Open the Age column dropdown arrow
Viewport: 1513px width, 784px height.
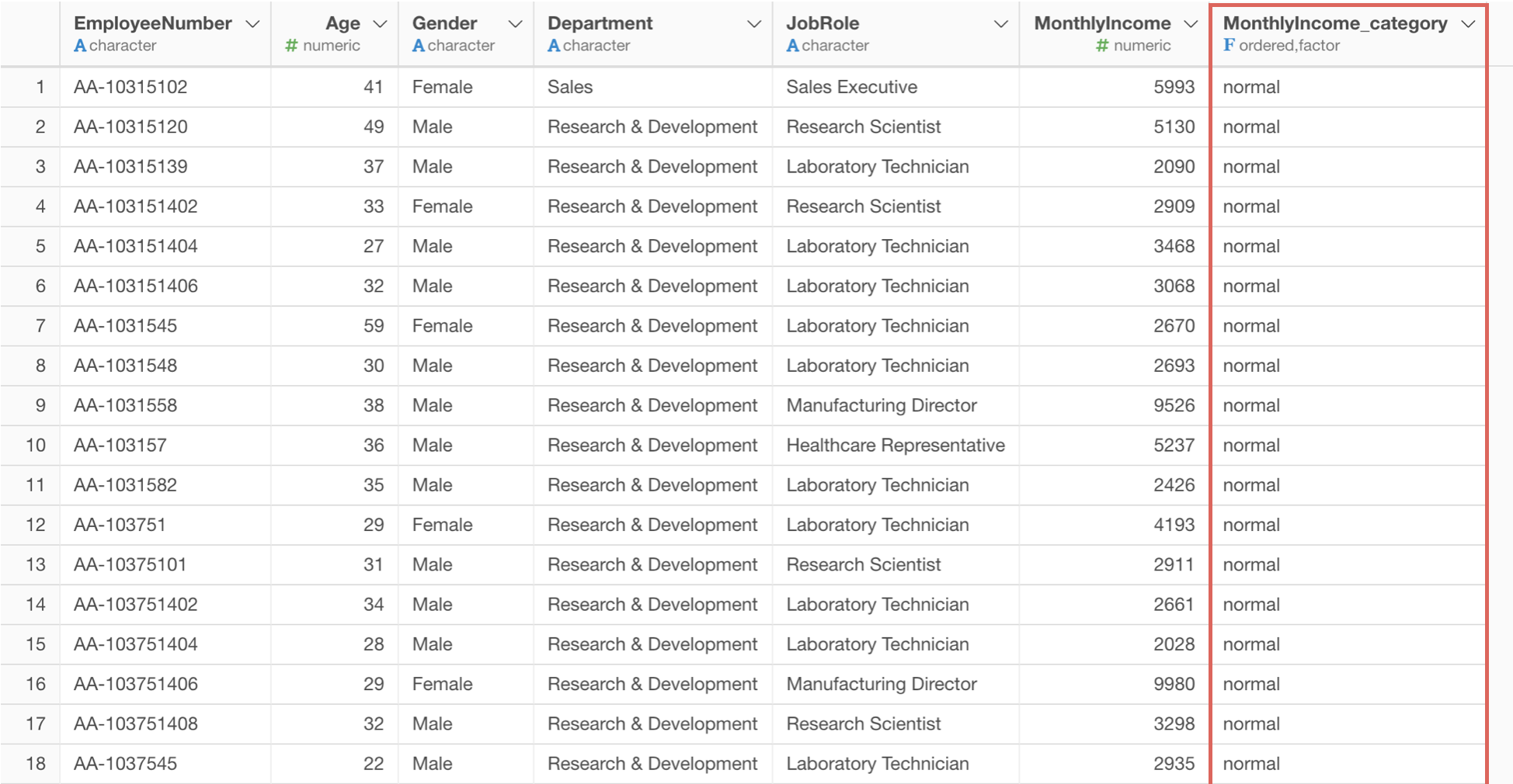380,24
